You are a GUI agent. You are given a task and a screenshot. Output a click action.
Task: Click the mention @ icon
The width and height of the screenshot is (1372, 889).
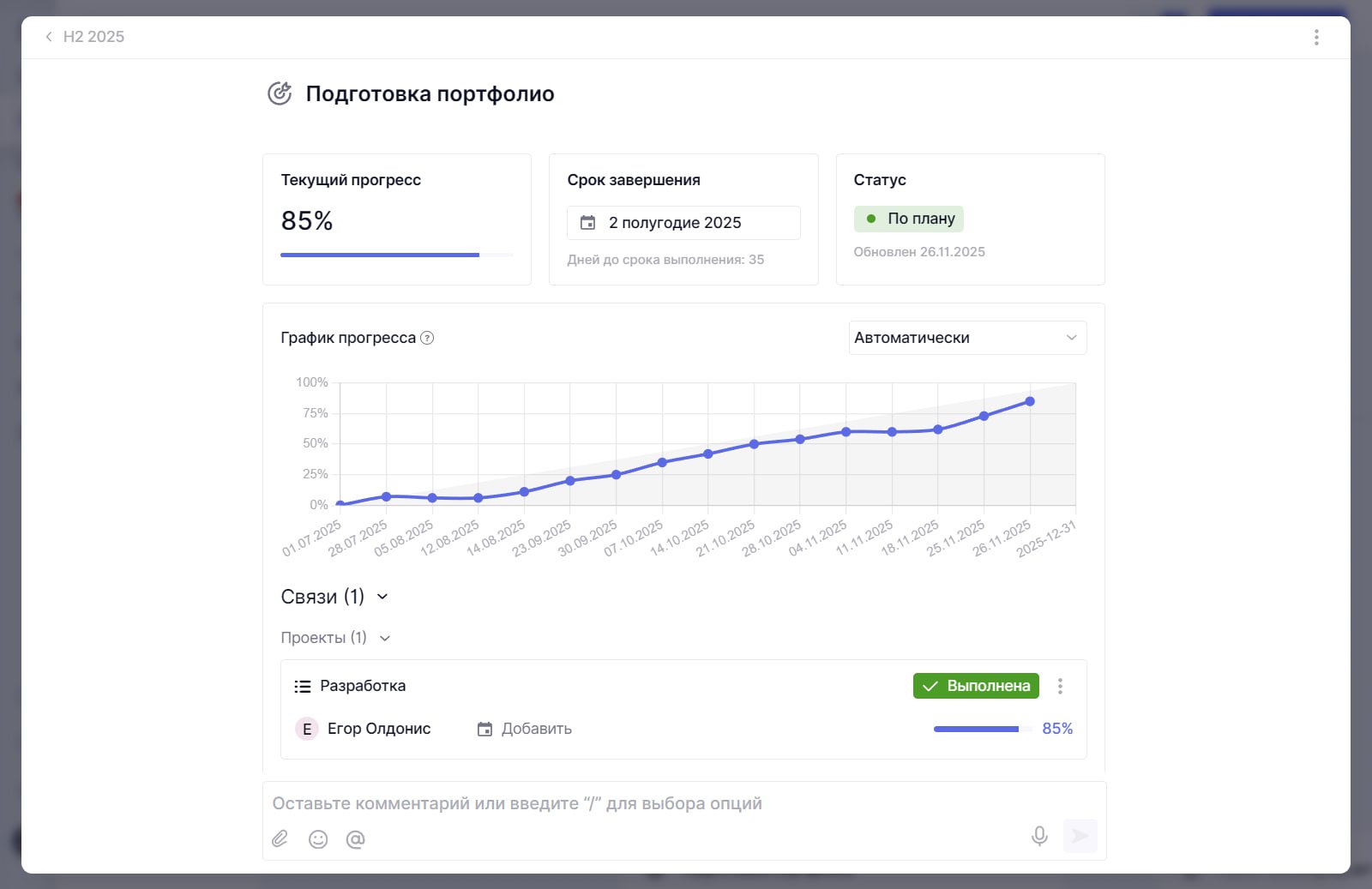pos(355,838)
